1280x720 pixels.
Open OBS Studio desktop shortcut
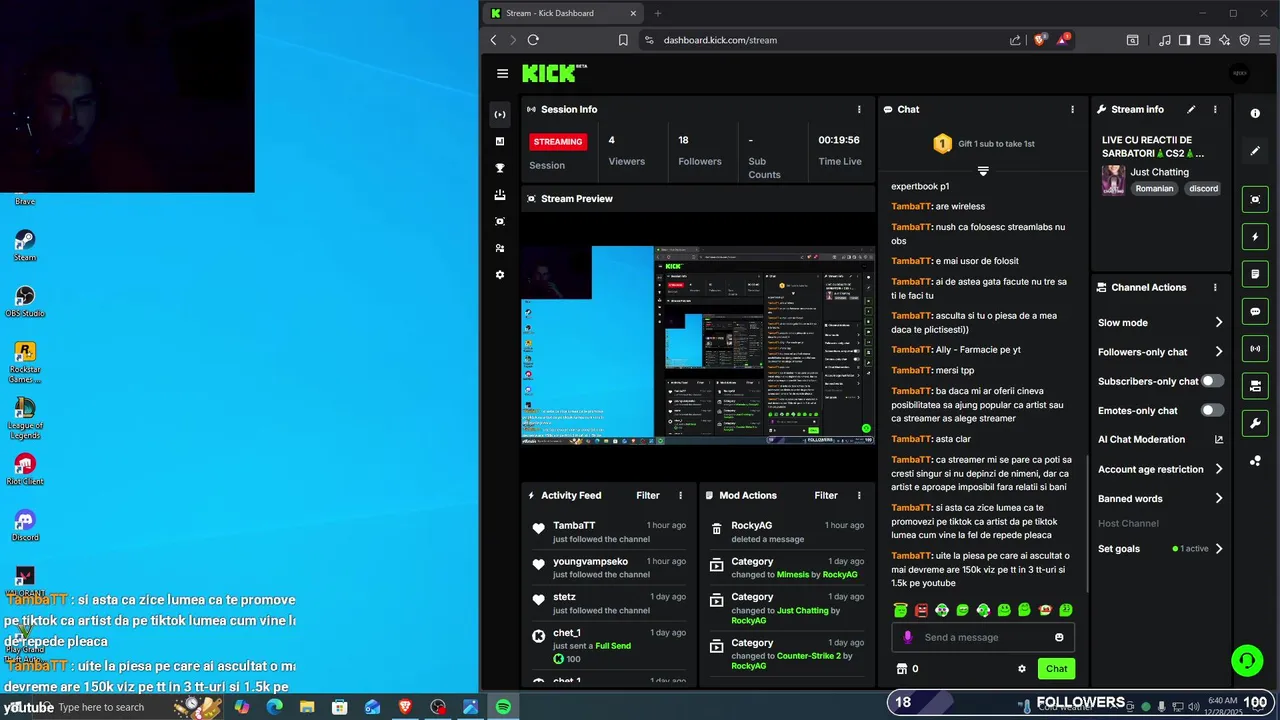point(25,302)
